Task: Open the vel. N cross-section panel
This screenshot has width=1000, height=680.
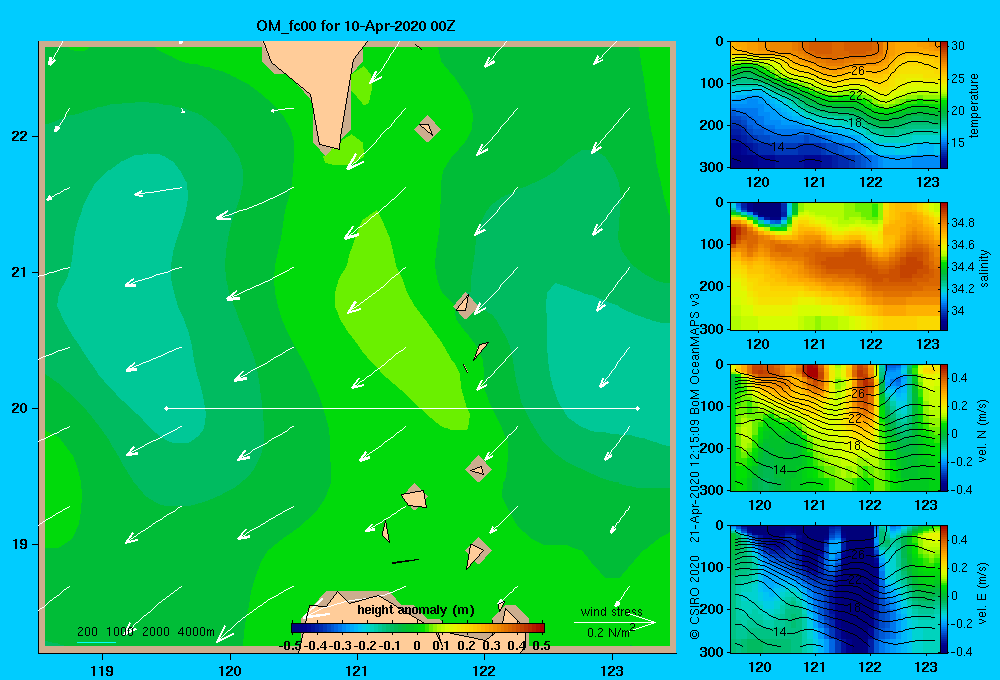Action: click(834, 427)
